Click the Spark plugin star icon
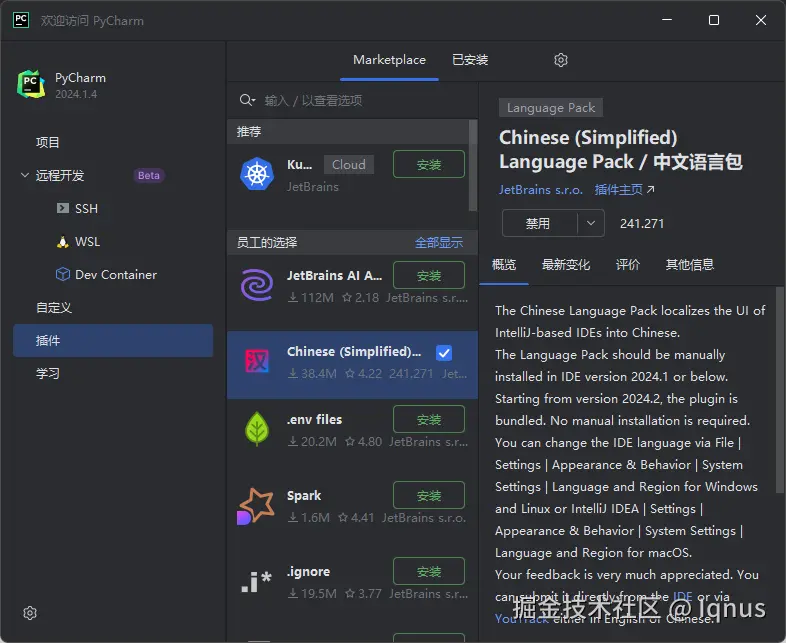Image resolution: width=786 pixels, height=643 pixels. (256, 506)
